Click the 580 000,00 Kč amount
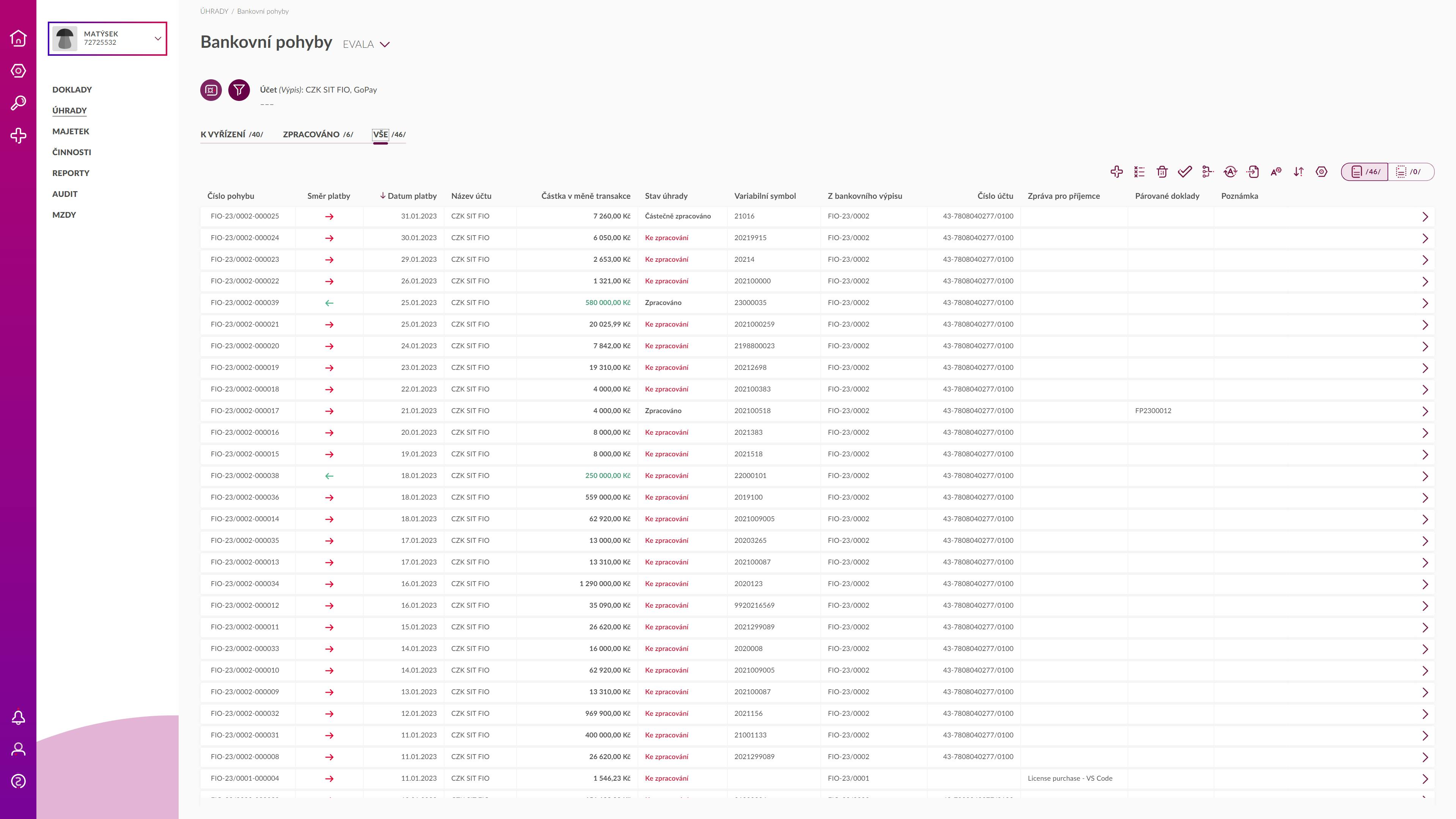 point(608,303)
